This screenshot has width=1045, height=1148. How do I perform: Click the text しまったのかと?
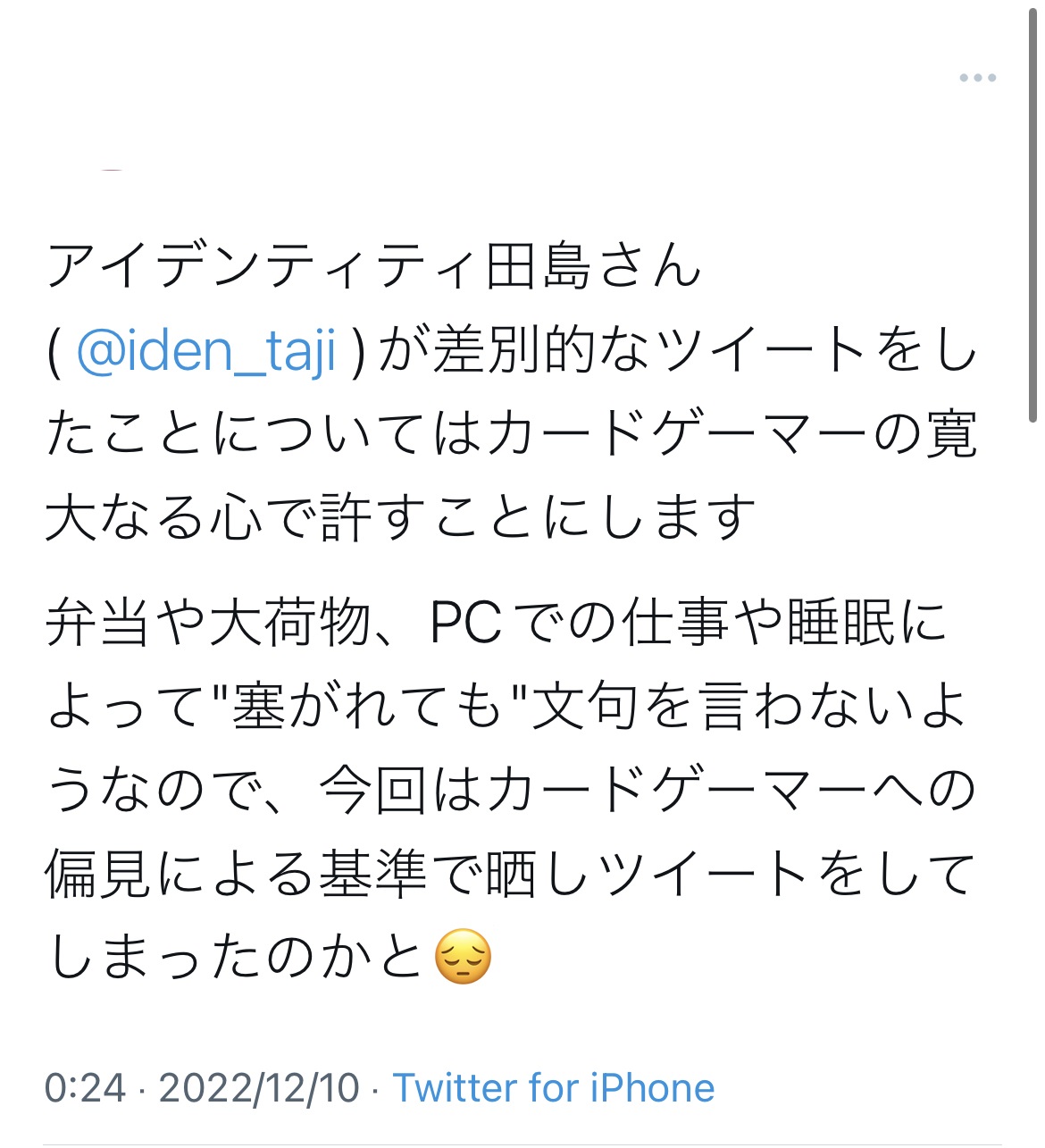coord(236,958)
